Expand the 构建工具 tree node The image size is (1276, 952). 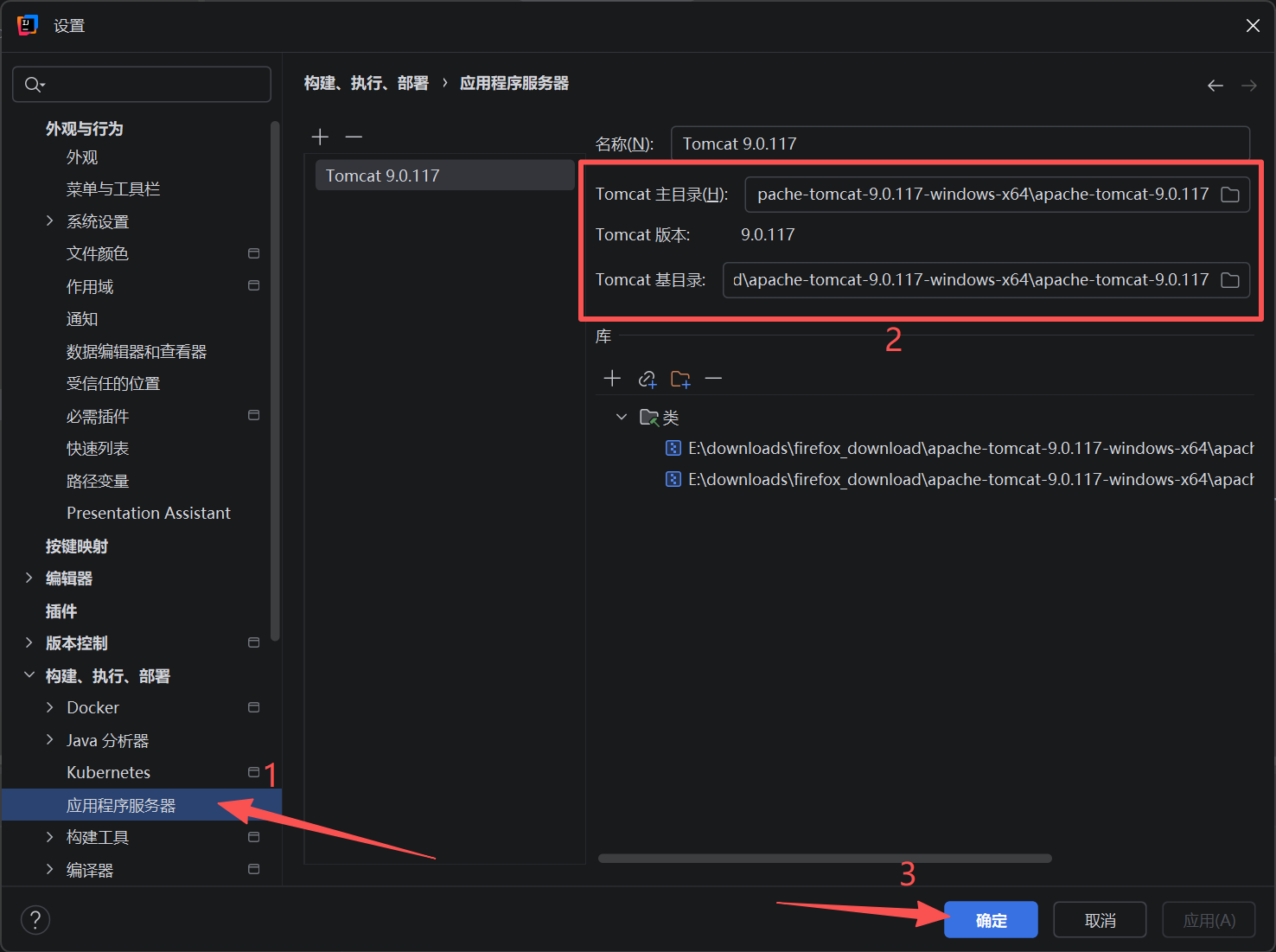(49, 837)
